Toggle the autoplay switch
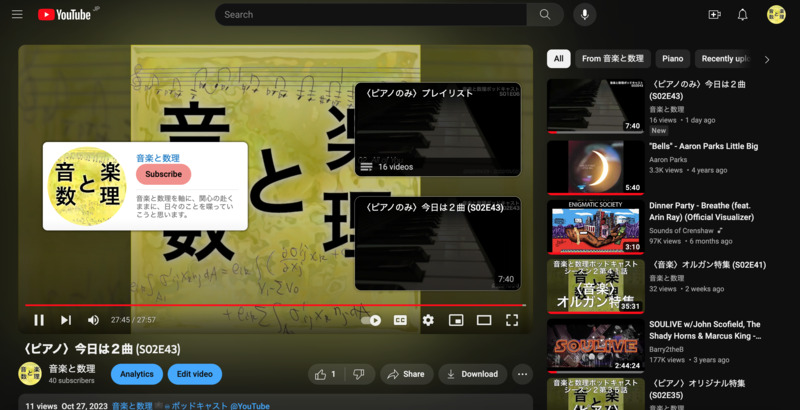The height and width of the screenshot is (410, 800). click(x=372, y=320)
